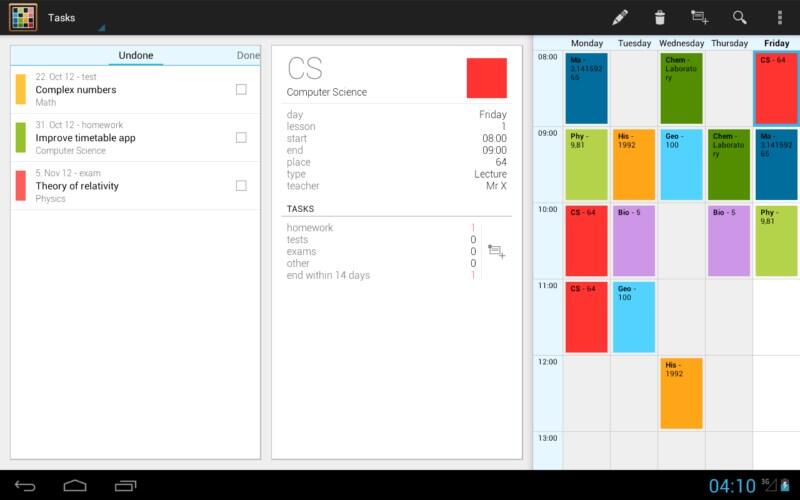The width and height of the screenshot is (800, 500).
Task: Open the three-dot overflow menu
Action: [x=780, y=17]
